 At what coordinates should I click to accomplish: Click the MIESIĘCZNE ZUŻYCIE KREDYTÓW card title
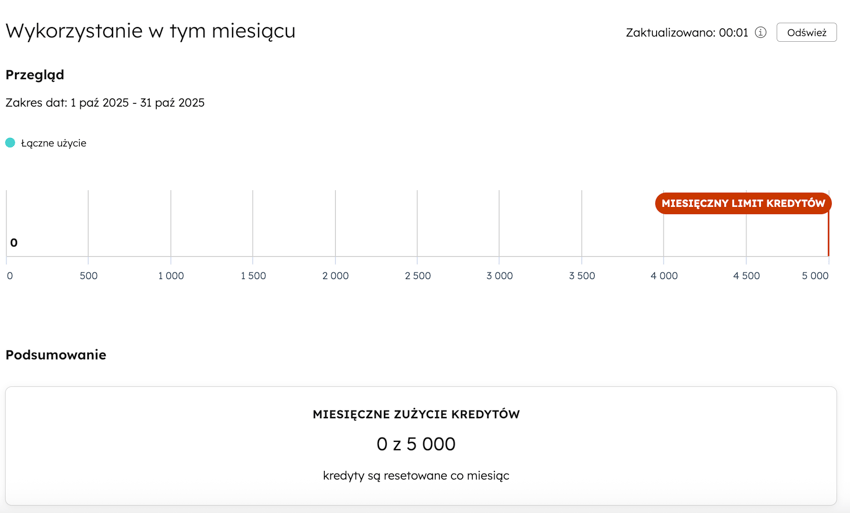coord(416,414)
